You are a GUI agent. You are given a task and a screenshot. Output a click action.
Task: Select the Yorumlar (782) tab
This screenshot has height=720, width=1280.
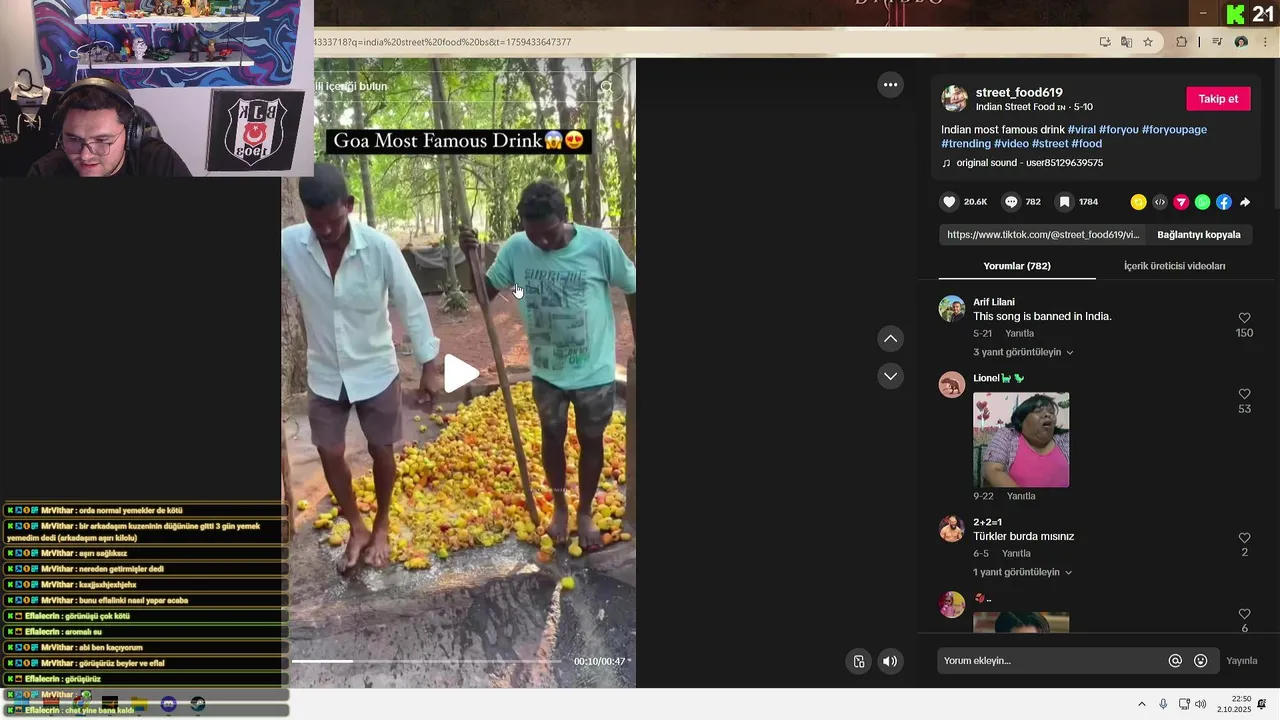(x=1017, y=266)
